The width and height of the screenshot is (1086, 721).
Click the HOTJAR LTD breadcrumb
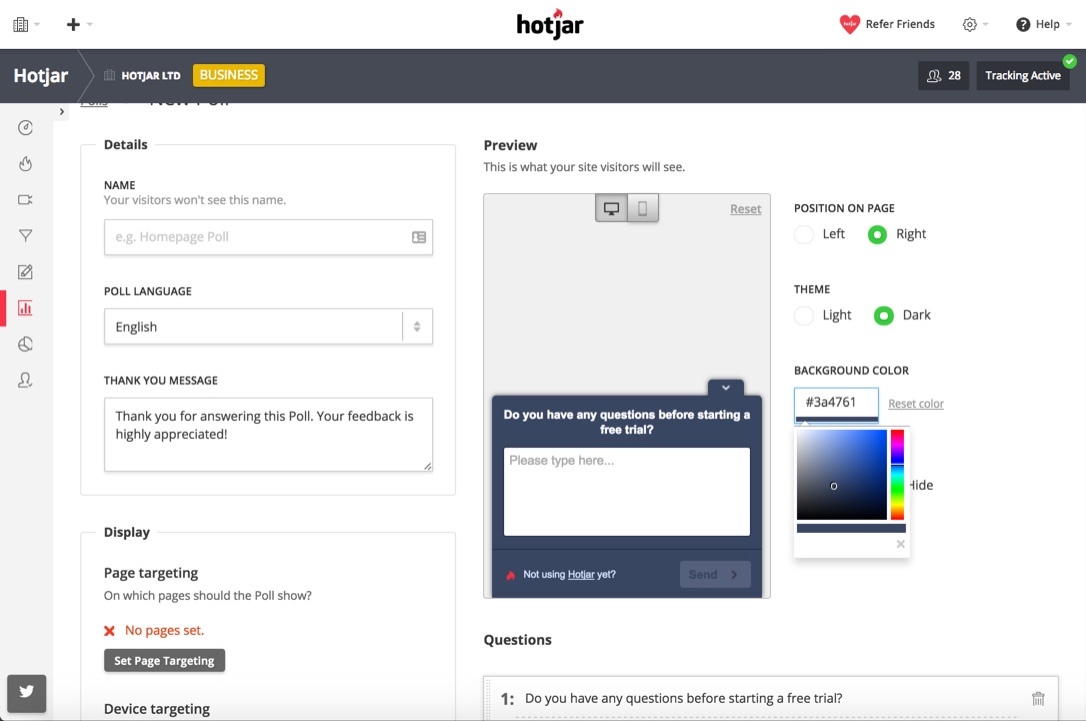point(150,75)
